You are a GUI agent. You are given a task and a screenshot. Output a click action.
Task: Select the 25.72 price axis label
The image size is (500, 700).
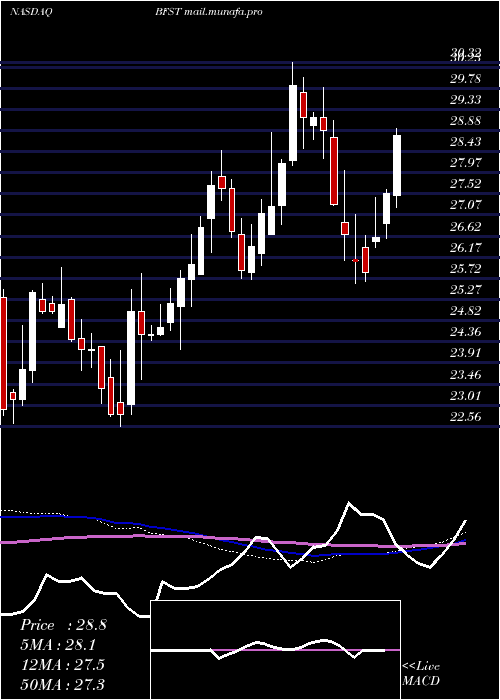point(466,268)
